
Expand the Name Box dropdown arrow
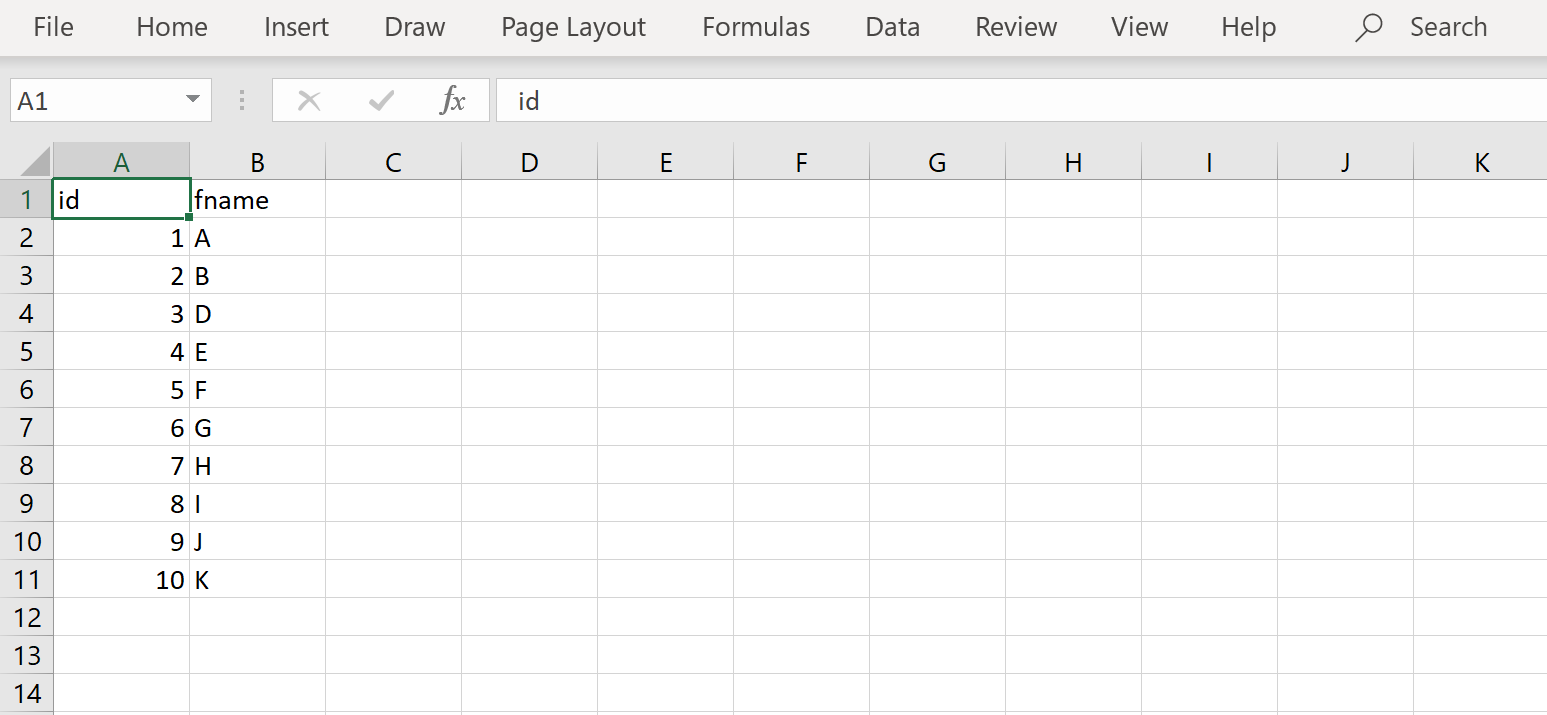pos(192,100)
